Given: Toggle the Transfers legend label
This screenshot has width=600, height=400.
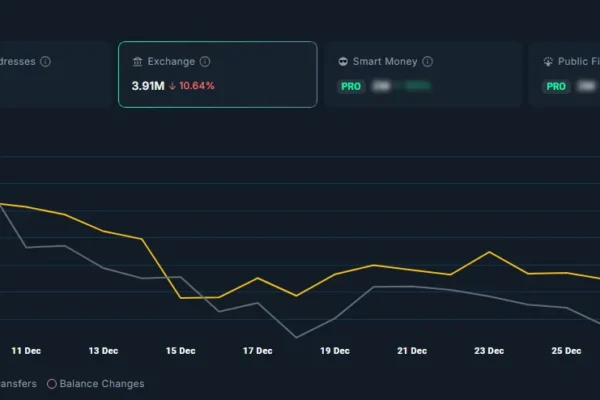Looking at the screenshot, I should (x=18, y=384).
